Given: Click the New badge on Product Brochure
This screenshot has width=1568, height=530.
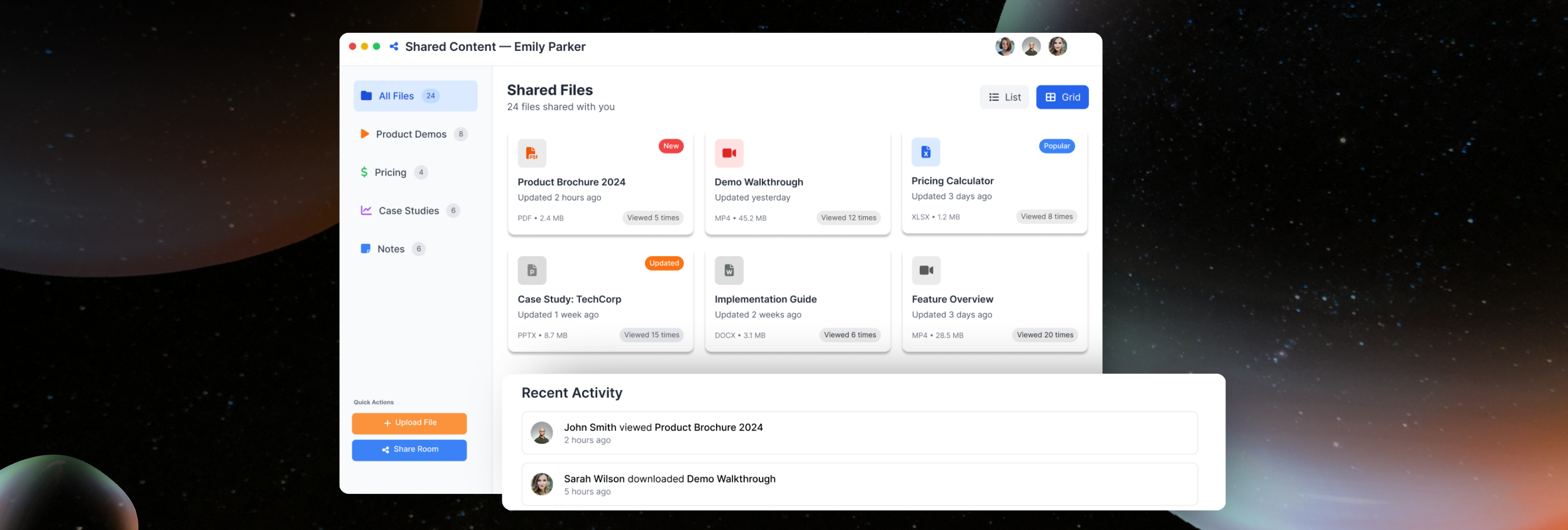Looking at the screenshot, I should pyautogui.click(x=670, y=146).
